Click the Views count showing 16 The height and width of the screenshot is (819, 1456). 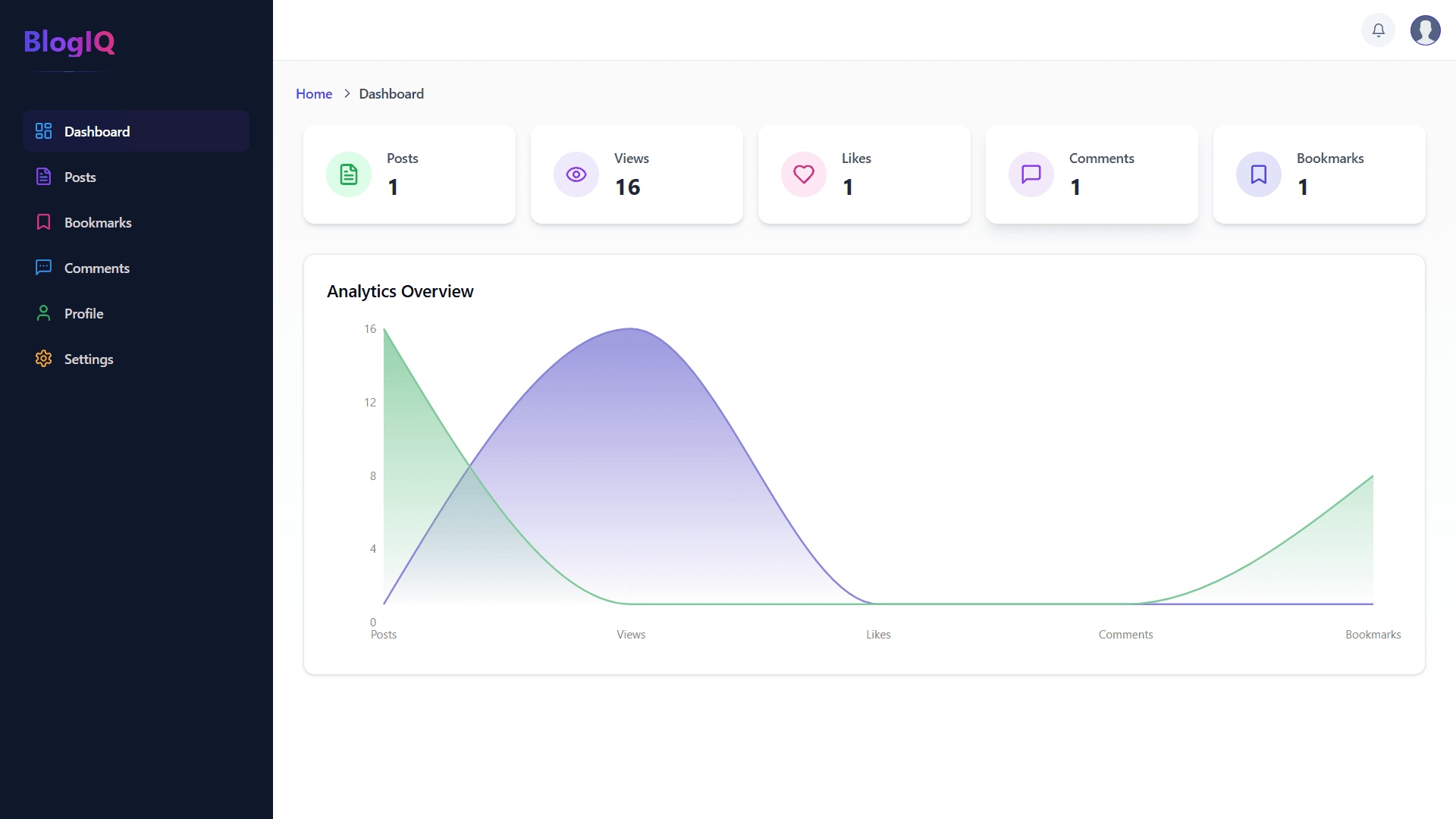(x=628, y=187)
